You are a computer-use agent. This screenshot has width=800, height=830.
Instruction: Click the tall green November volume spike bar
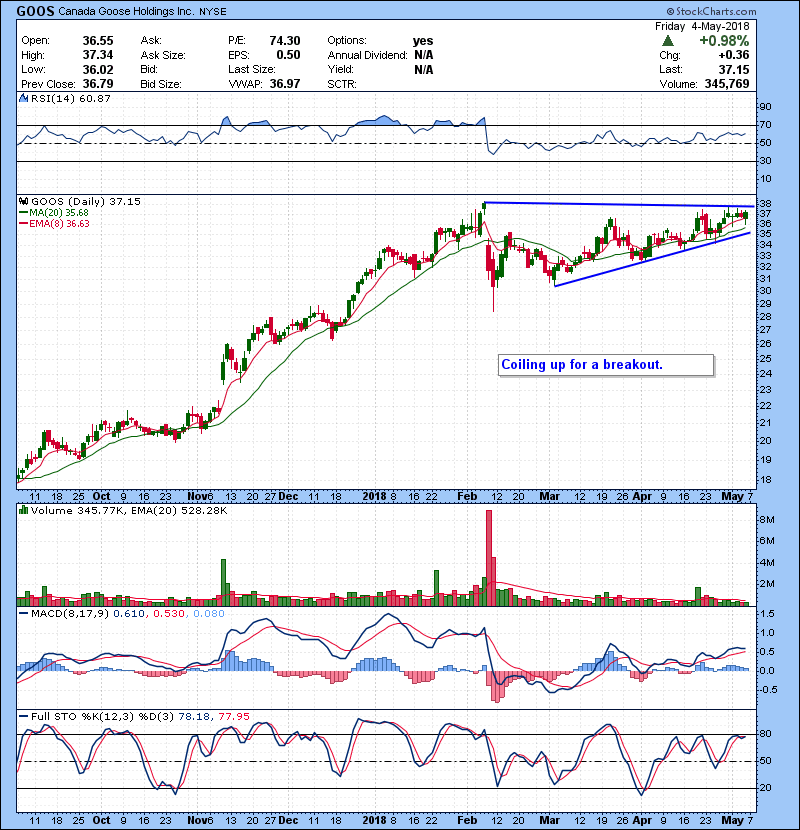(x=223, y=582)
